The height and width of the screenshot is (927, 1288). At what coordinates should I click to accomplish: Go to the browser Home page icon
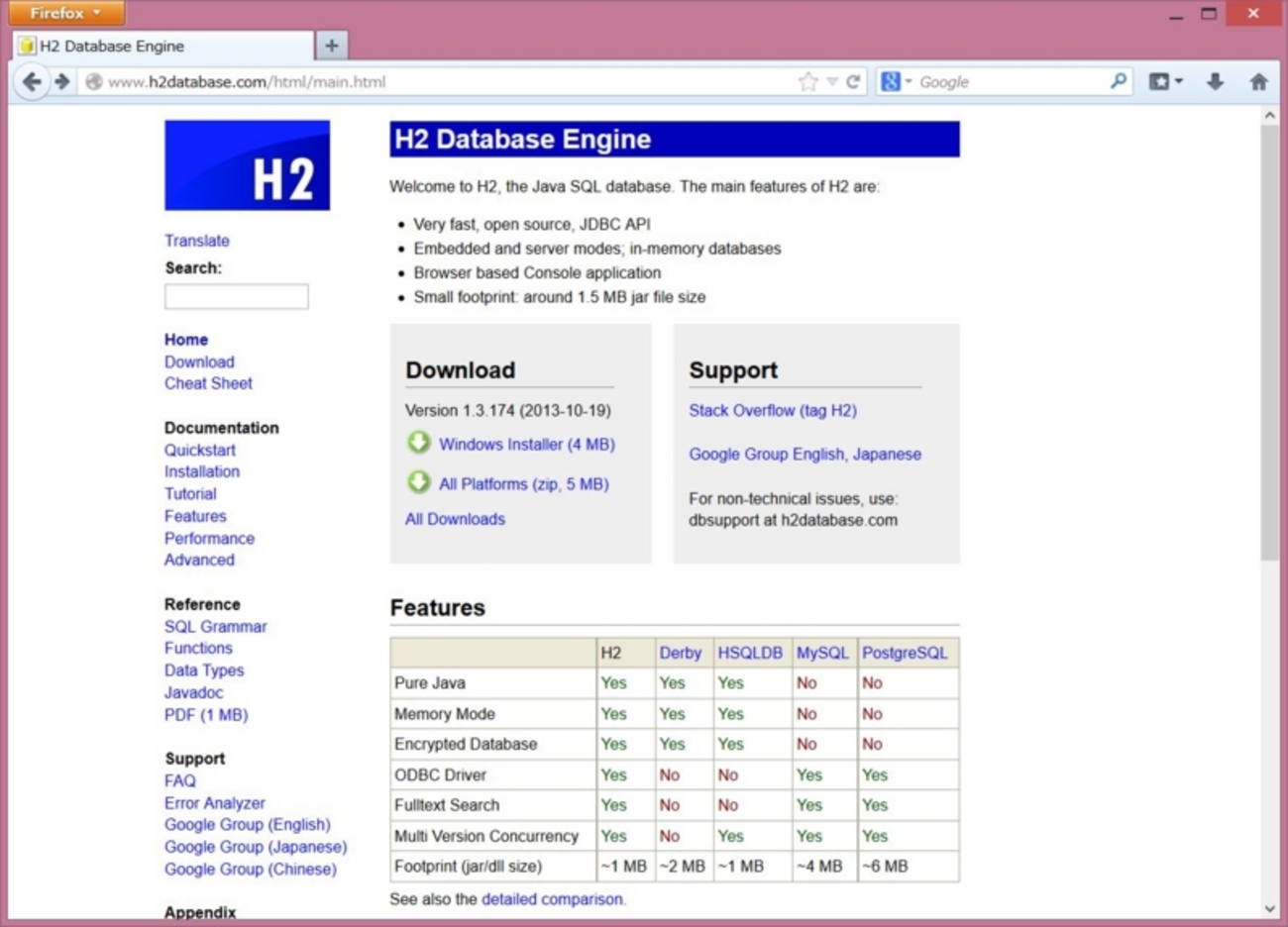coord(1258,82)
